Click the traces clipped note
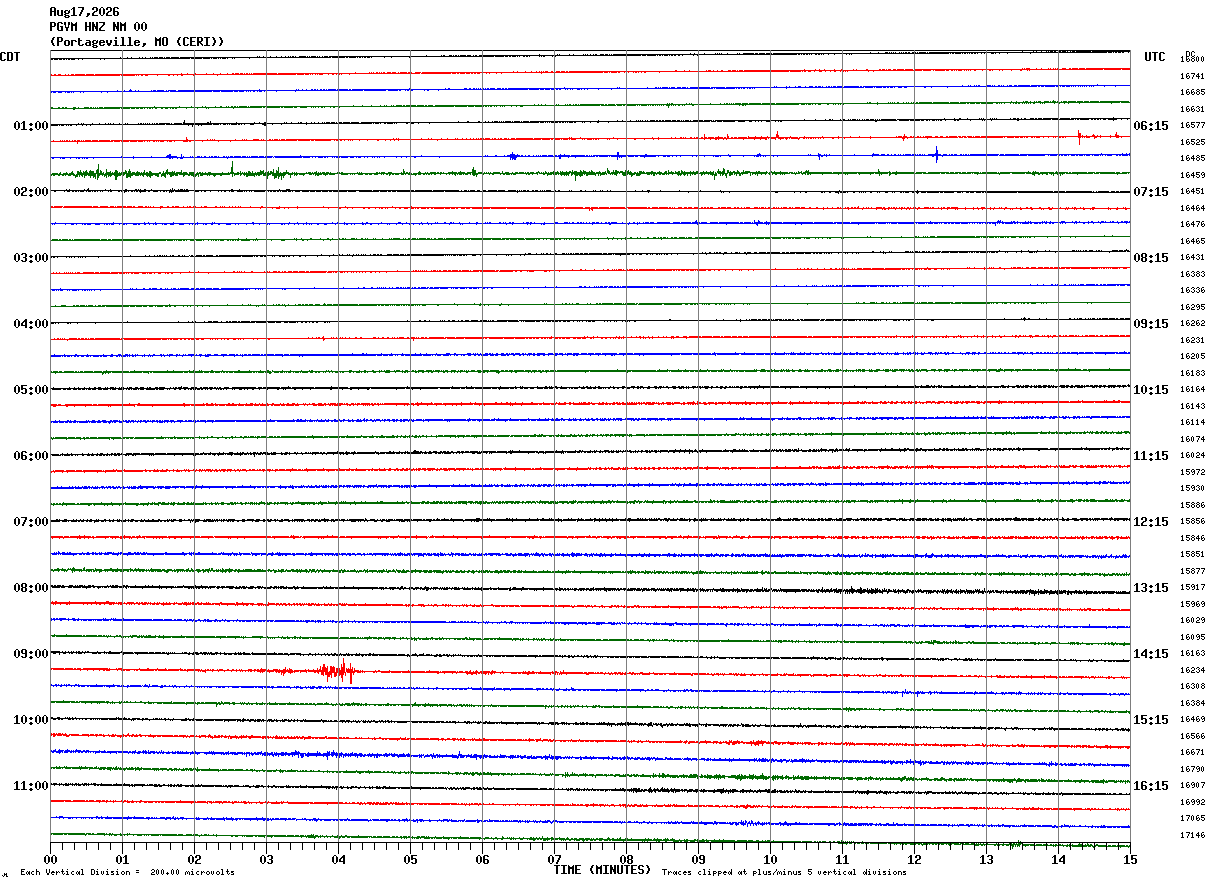The image size is (1210, 886). [784, 873]
